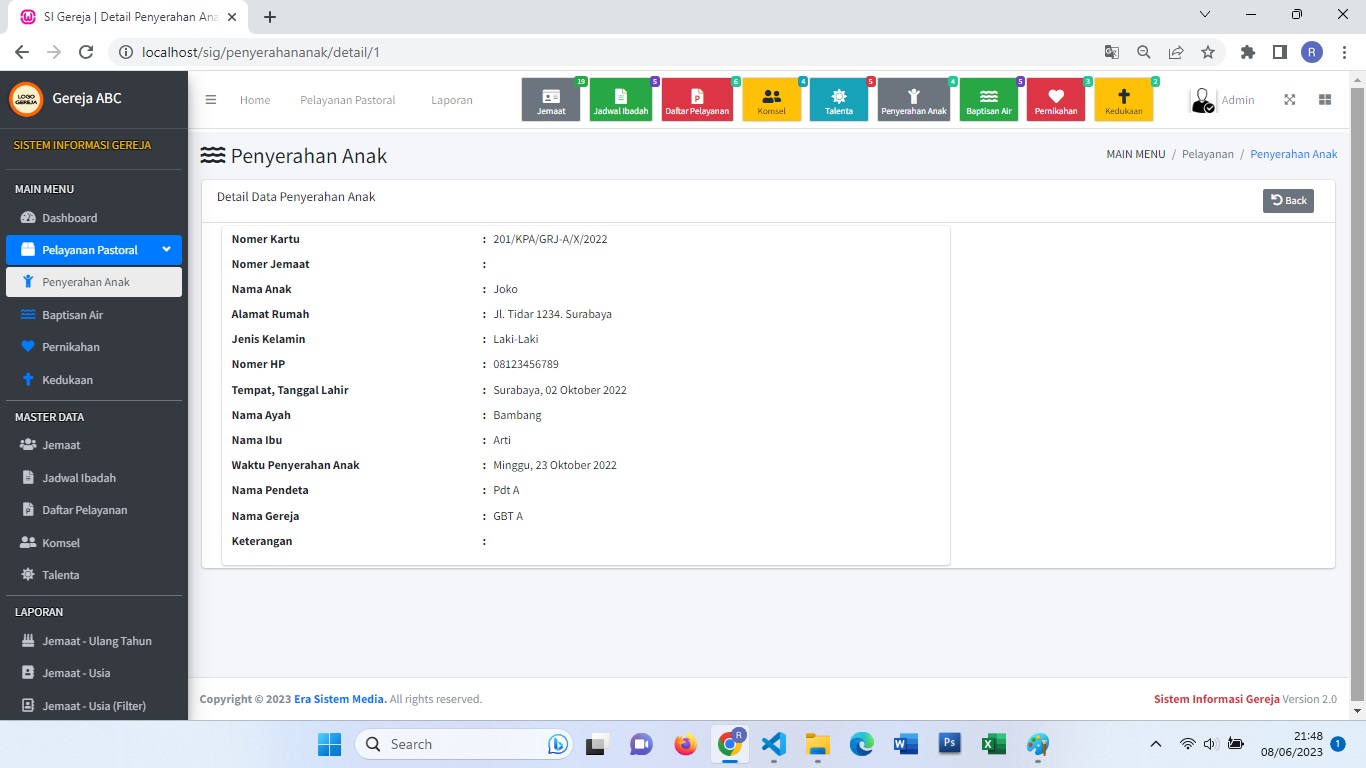Open the Talenta gear tile
Image resolution: width=1366 pixels, height=768 pixels.
coord(838,100)
